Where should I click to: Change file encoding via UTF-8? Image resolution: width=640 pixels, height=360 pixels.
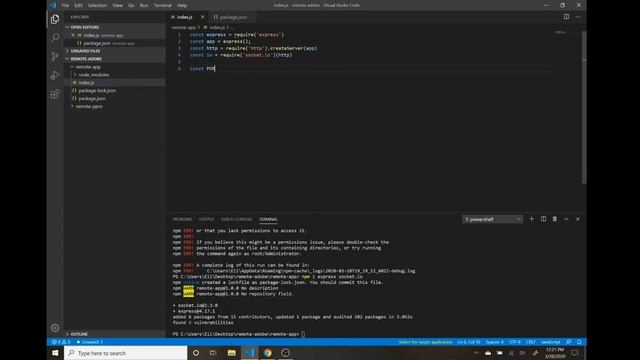pyautogui.click(x=515, y=342)
